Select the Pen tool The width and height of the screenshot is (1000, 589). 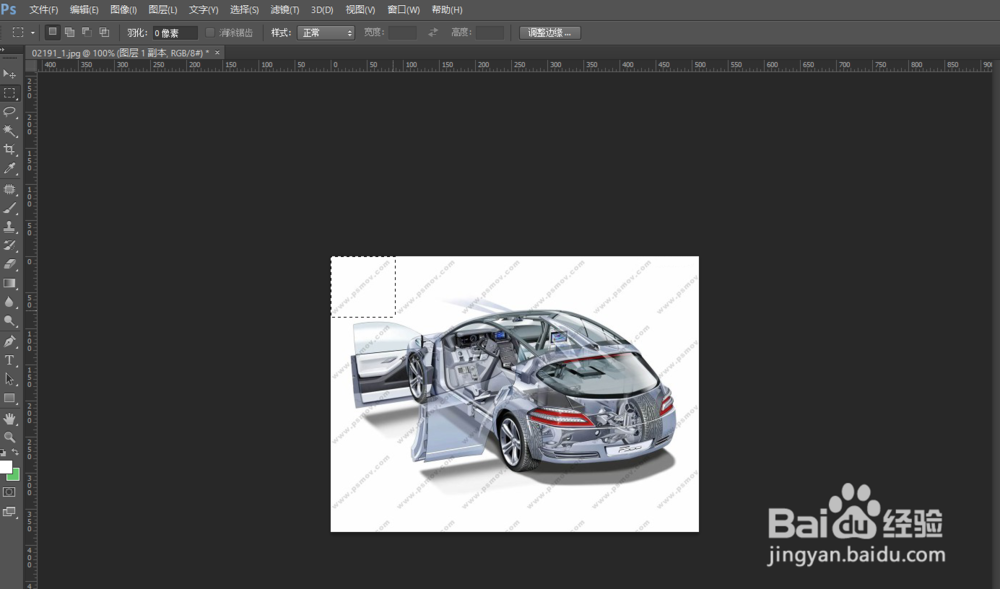point(10,342)
